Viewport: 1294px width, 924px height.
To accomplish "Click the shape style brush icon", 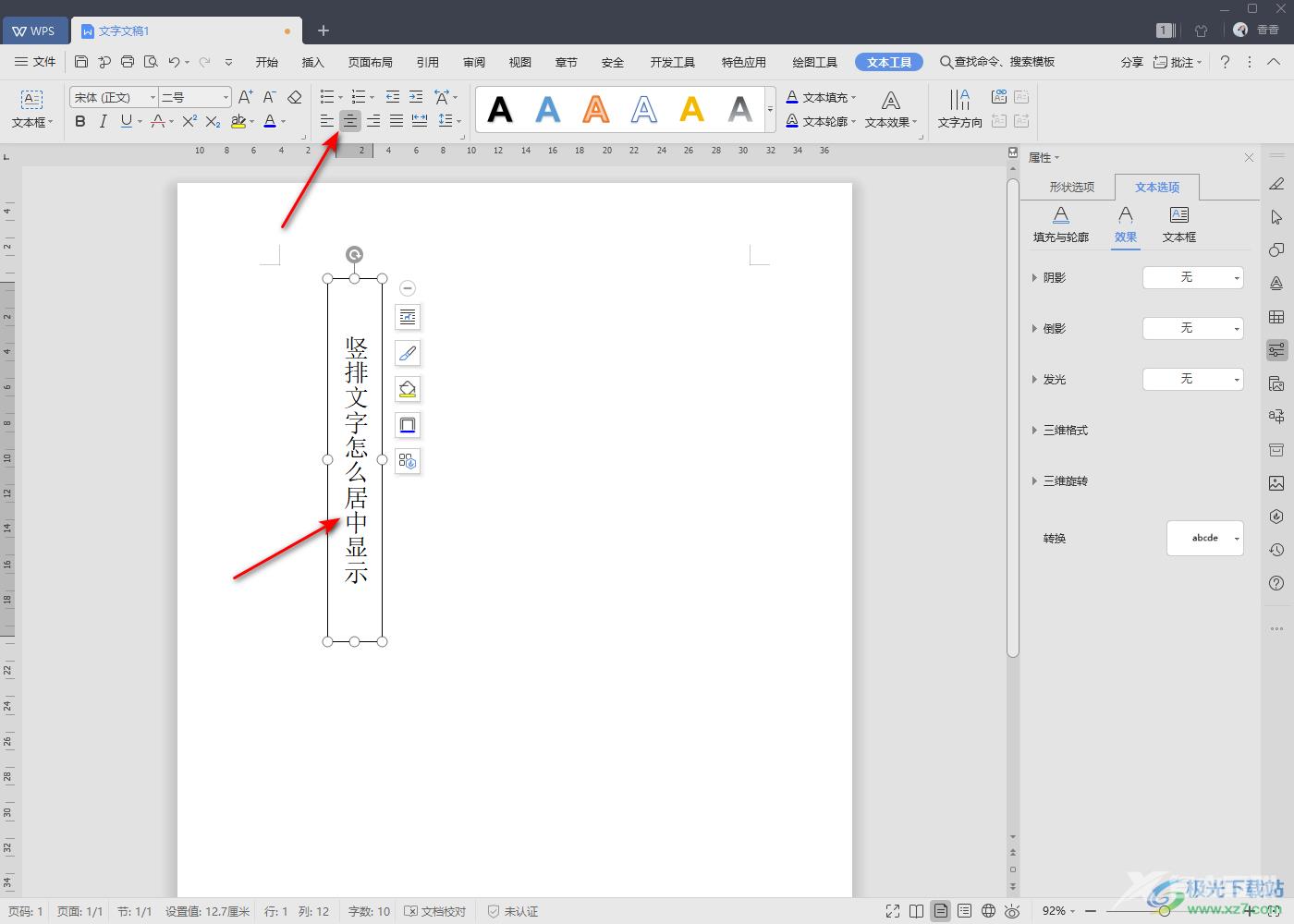I will (x=408, y=353).
